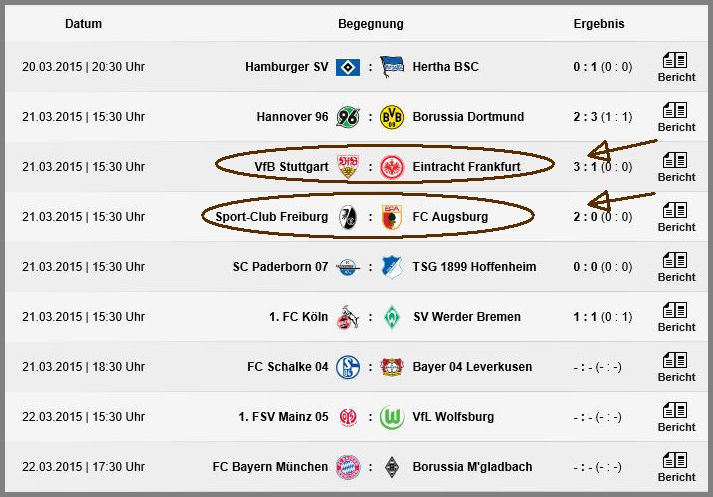The width and height of the screenshot is (713, 497).
Task: Click the Borussia Dortmund BVB logo
Action: tap(392, 117)
